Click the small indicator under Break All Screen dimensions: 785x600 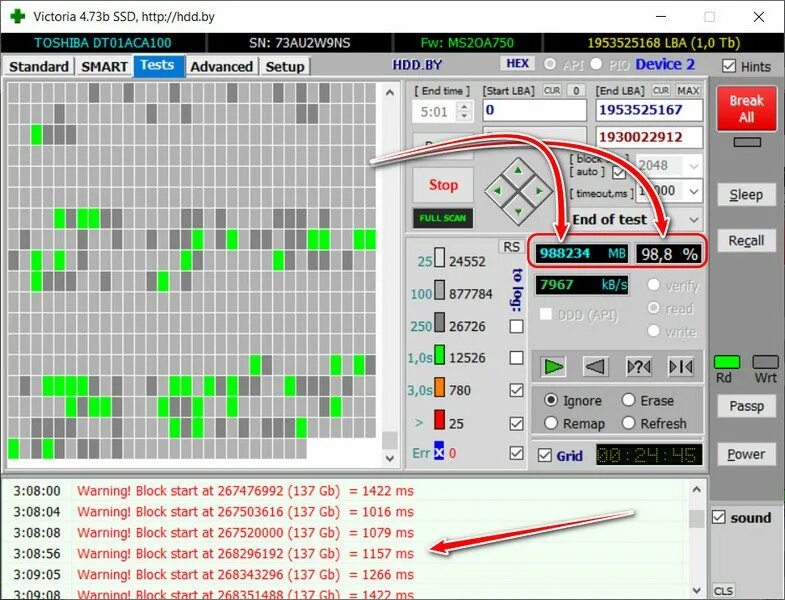[747, 142]
